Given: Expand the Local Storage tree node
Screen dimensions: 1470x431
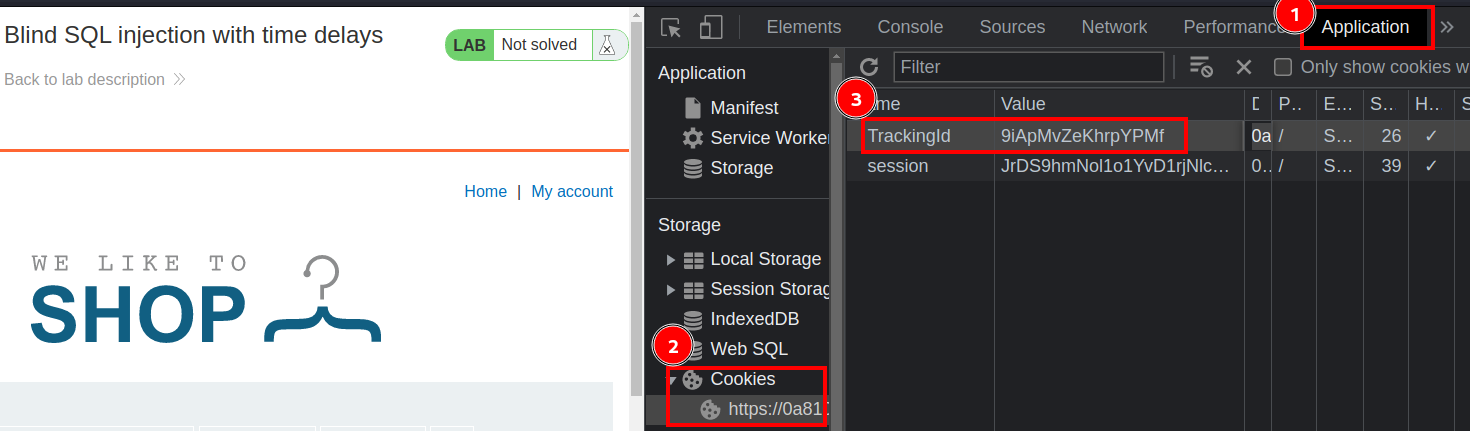Looking at the screenshot, I should click(x=671, y=260).
